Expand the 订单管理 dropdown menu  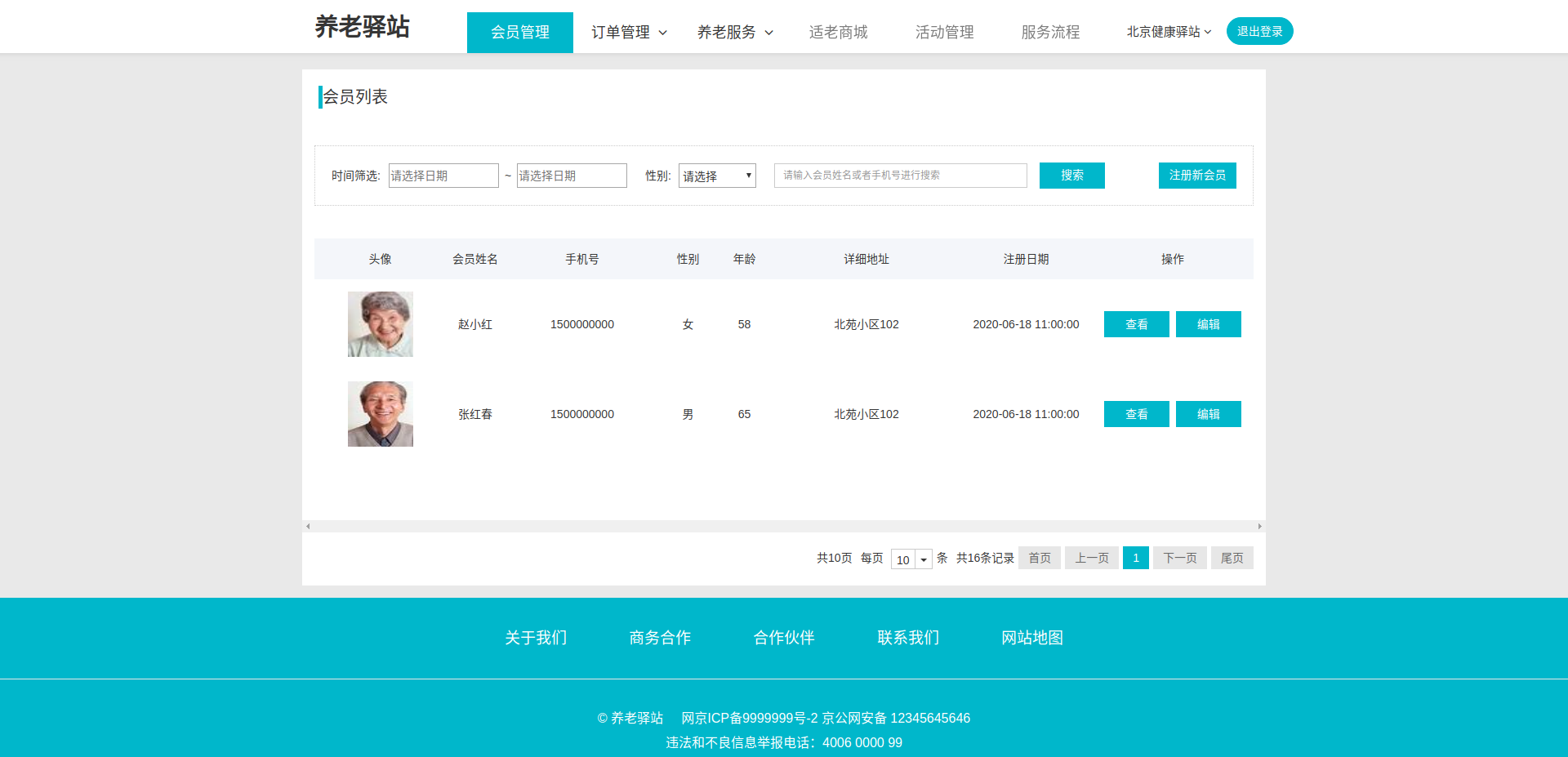pyautogui.click(x=629, y=33)
